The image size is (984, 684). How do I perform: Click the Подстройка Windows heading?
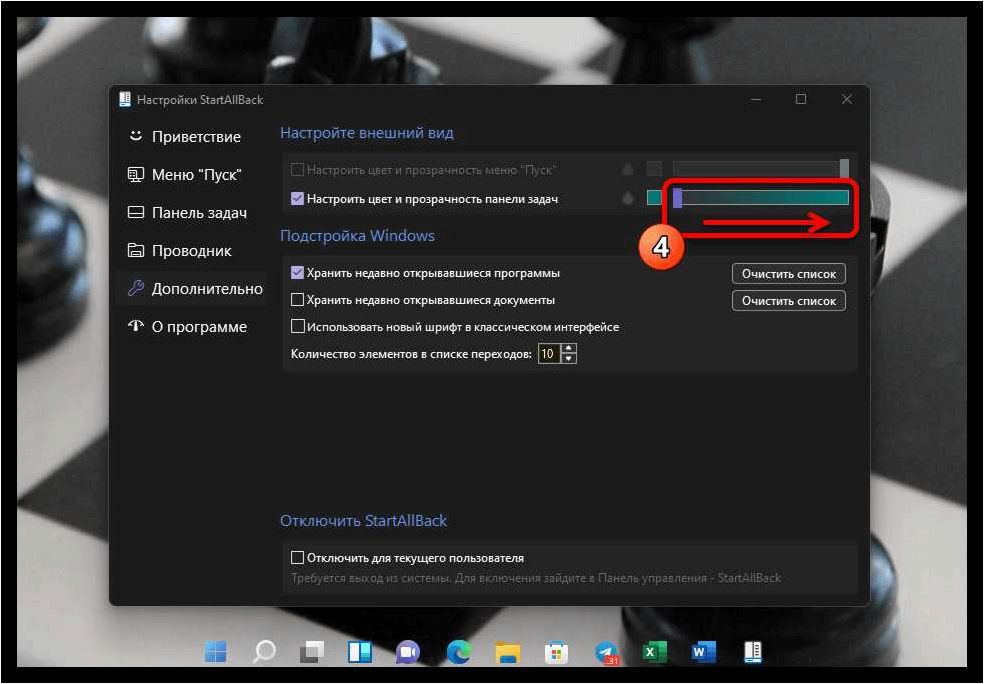tap(357, 236)
